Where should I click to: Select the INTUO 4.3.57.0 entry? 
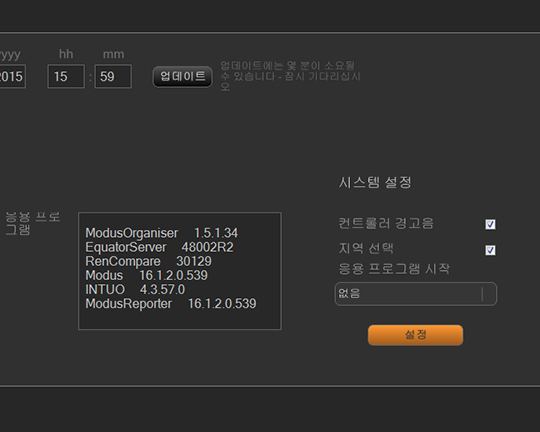(135, 289)
